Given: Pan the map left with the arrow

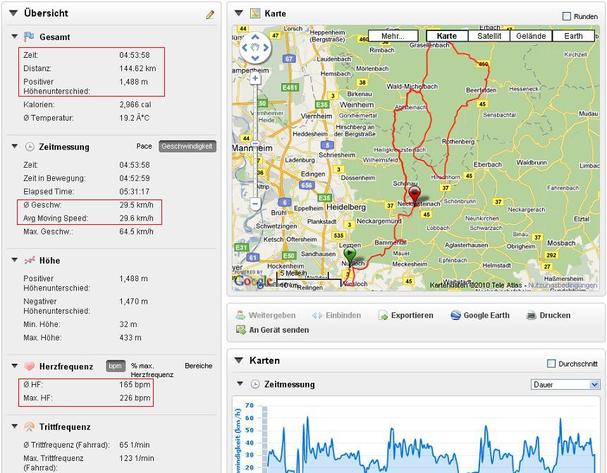Looking at the screenshot, I should click(x=245, y=48).
